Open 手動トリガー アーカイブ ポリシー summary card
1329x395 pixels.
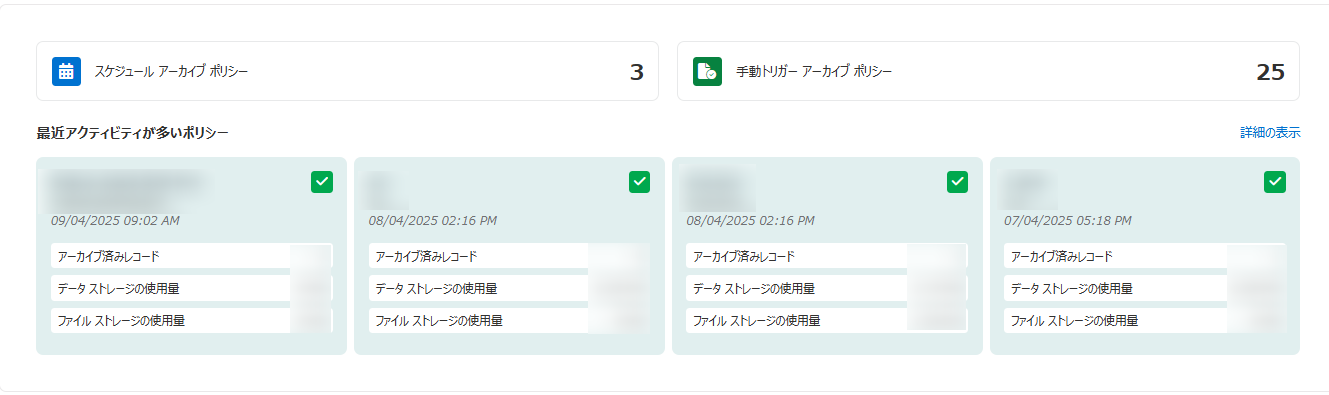click(988, 71)
